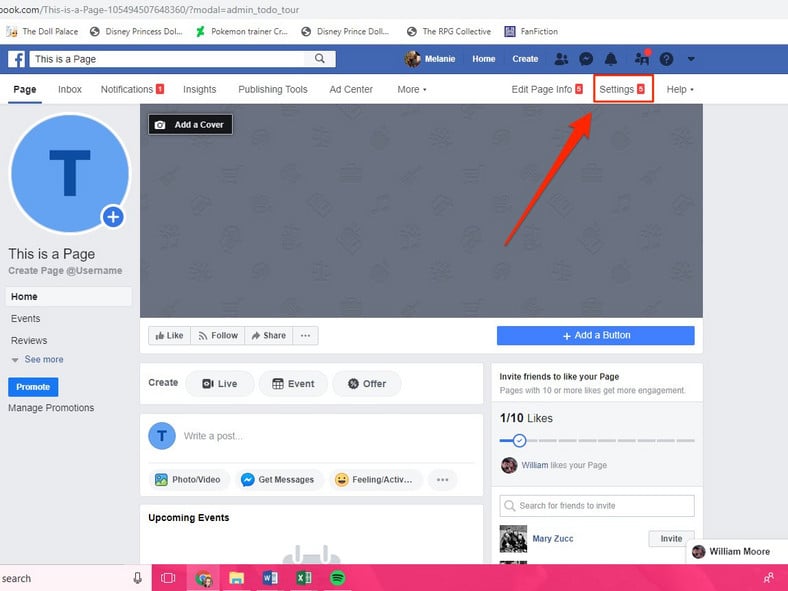Open Word from the taskbar
Screen dimensions: 788x591
[270, 578]
